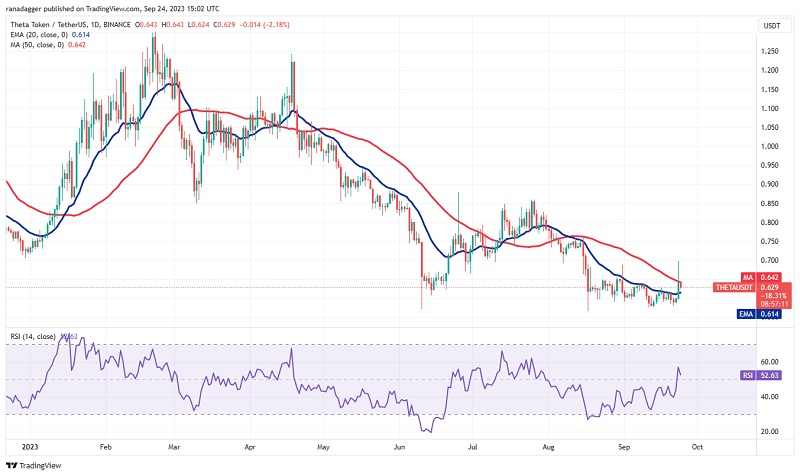Viewport: 800px width, 476px height.
Task: Click the MA (50, close, 0) indicator legend
Action: point(48,45)
